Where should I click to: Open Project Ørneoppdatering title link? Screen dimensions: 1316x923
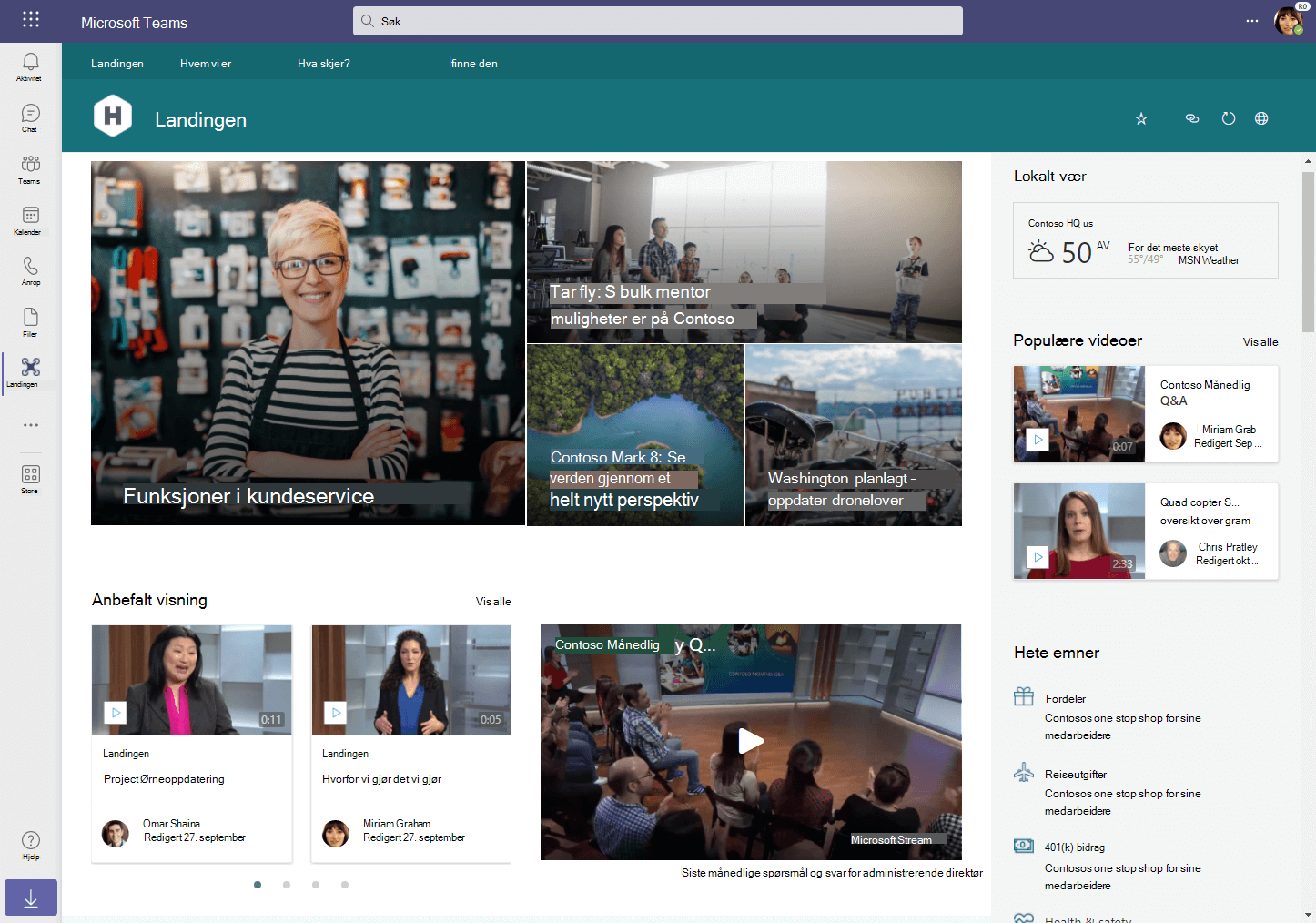click(x=164, y=779)
